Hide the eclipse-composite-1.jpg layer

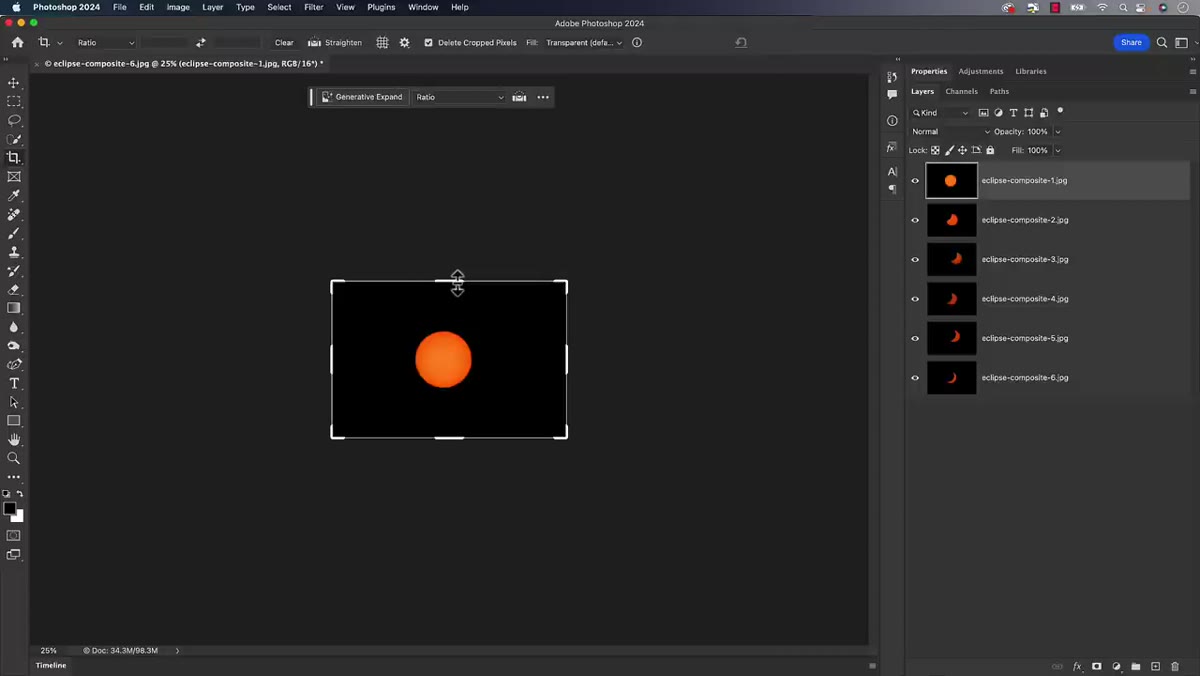915,181
